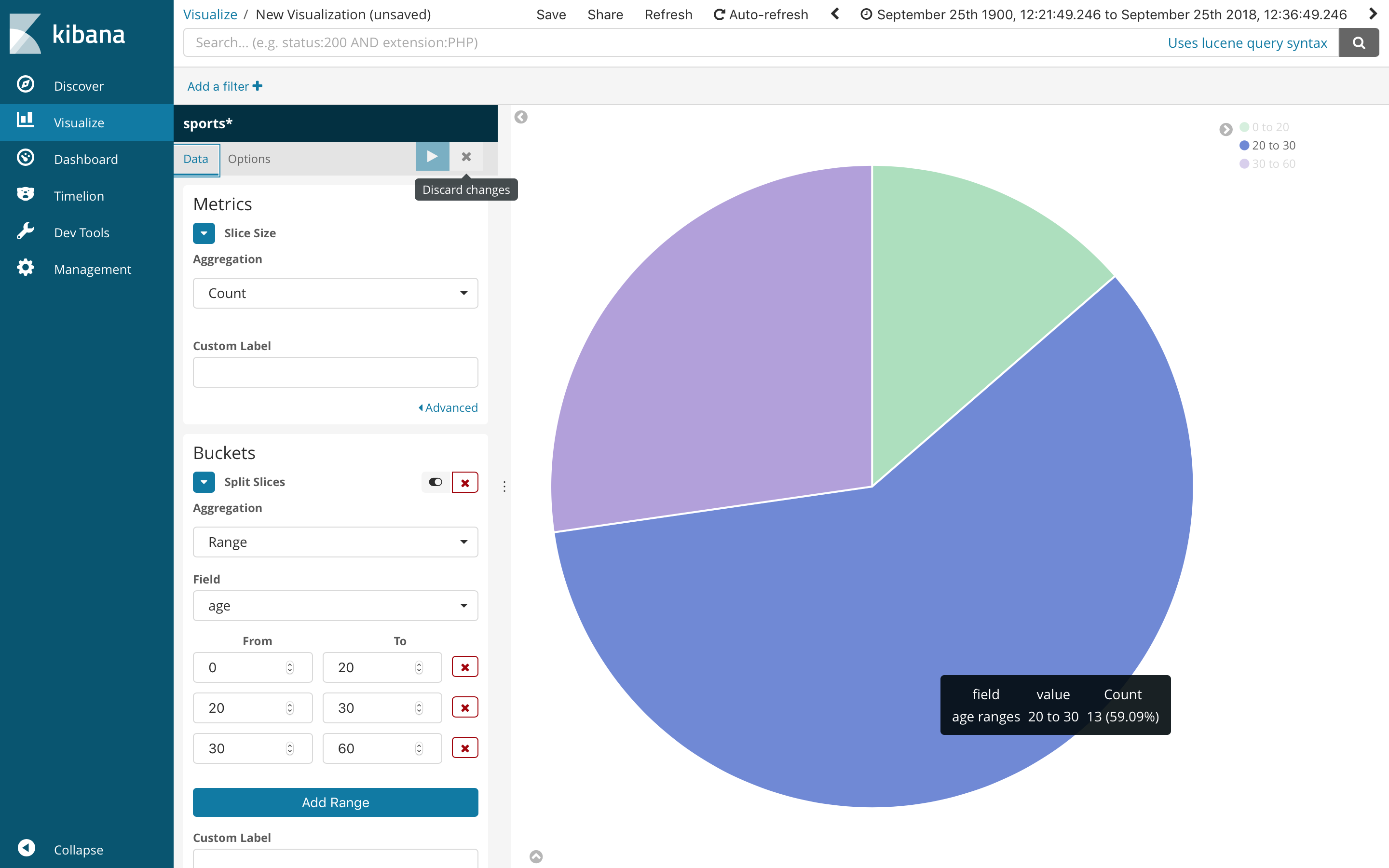Image resolution: width=1389 pixels, height=868 pixels.
Task: Open Dashboard from the sidebar icon
Action: [25, 158]
